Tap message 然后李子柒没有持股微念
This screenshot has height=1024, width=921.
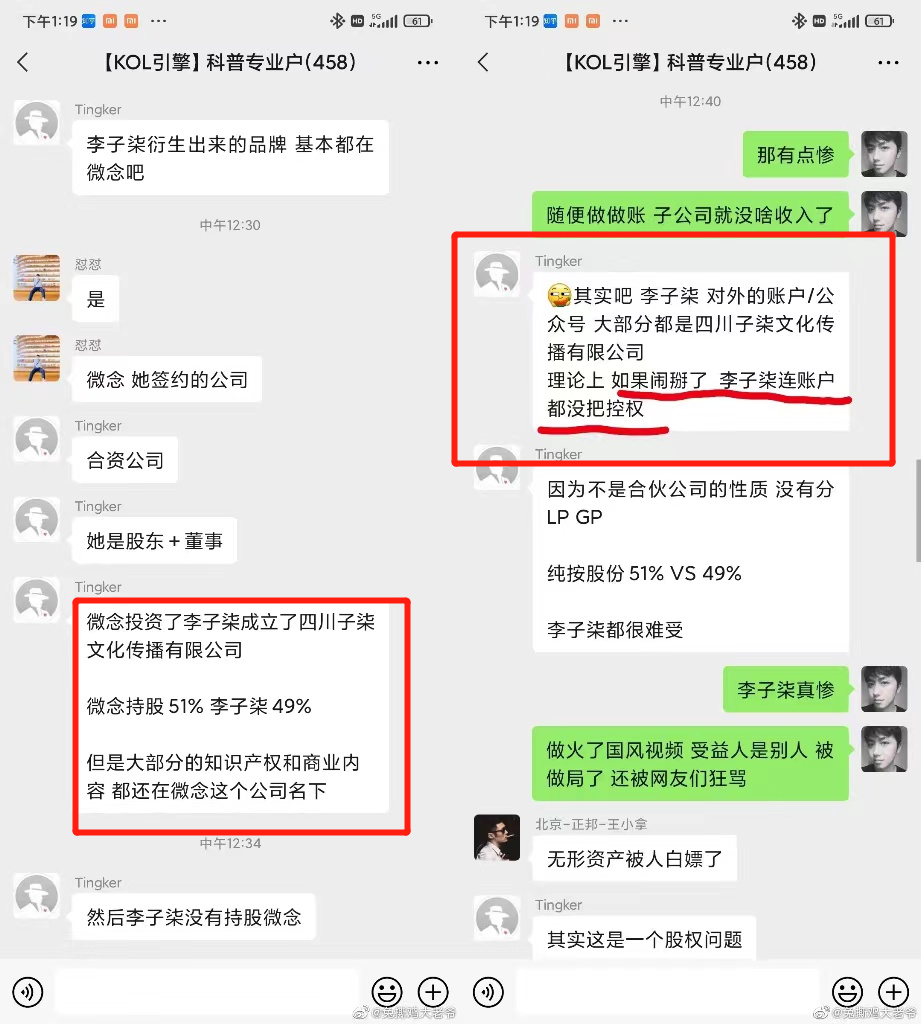[x=194, y=917]
